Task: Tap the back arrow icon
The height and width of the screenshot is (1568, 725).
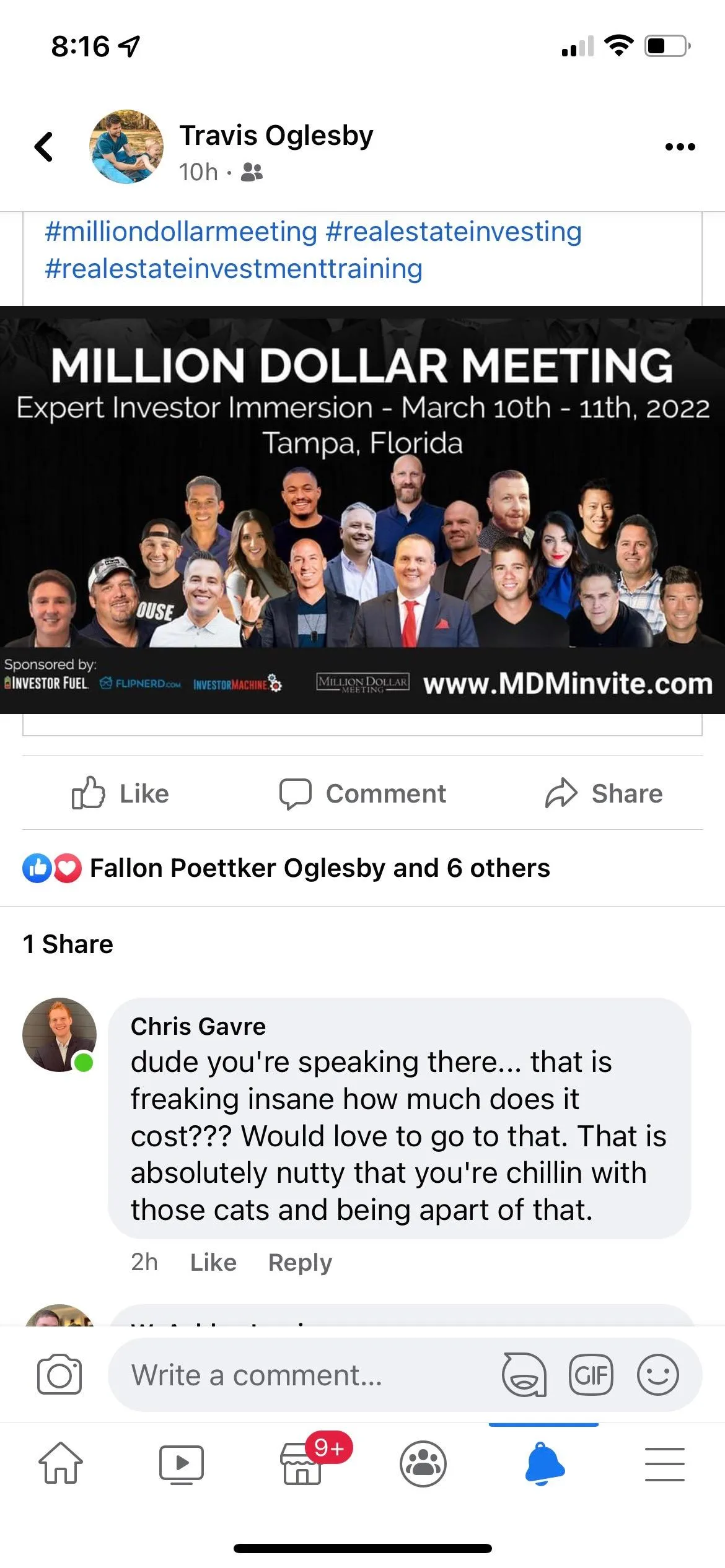Action: click(x=43, y=147)
